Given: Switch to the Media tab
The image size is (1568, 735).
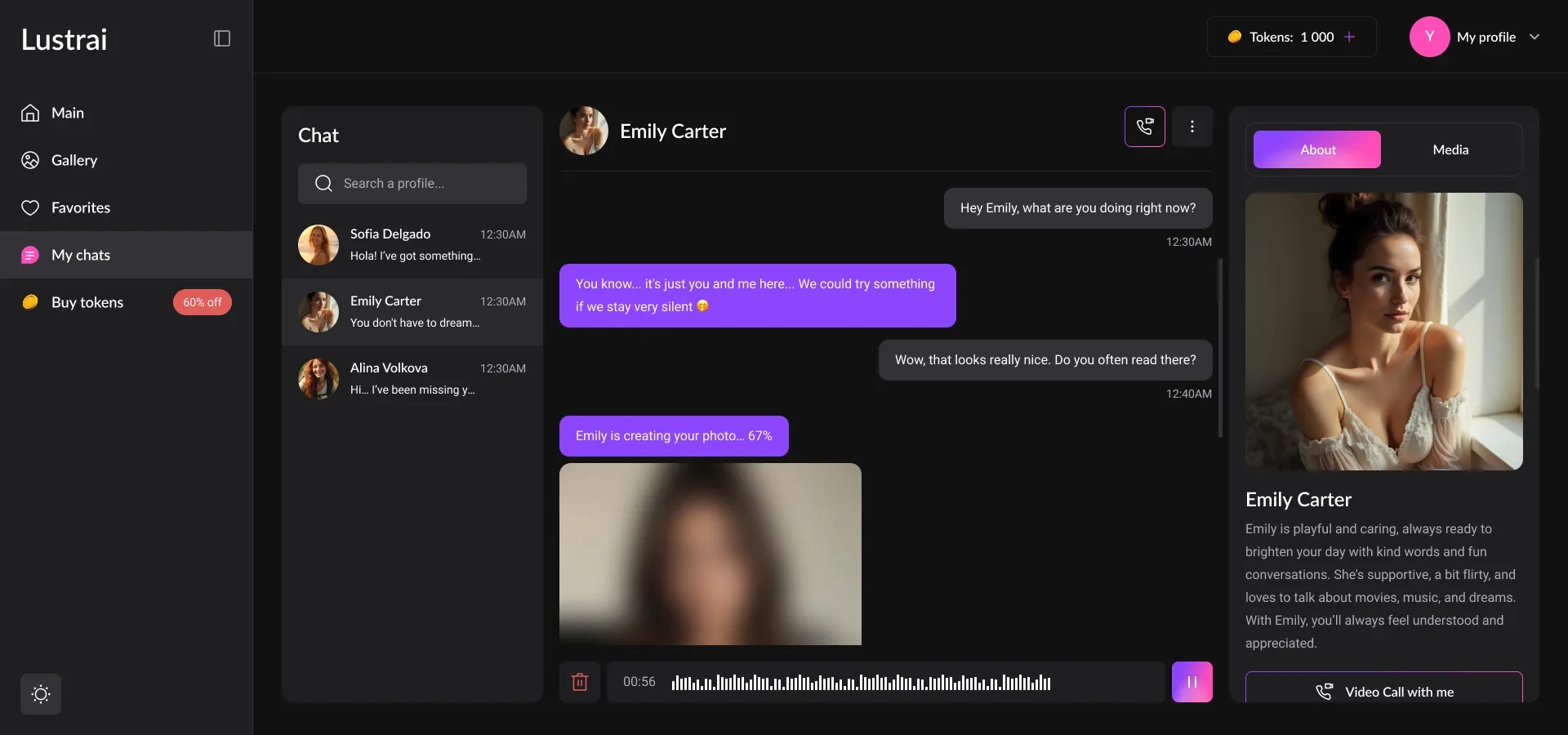Looking at the screenshot, I should tap(1450, 149).
